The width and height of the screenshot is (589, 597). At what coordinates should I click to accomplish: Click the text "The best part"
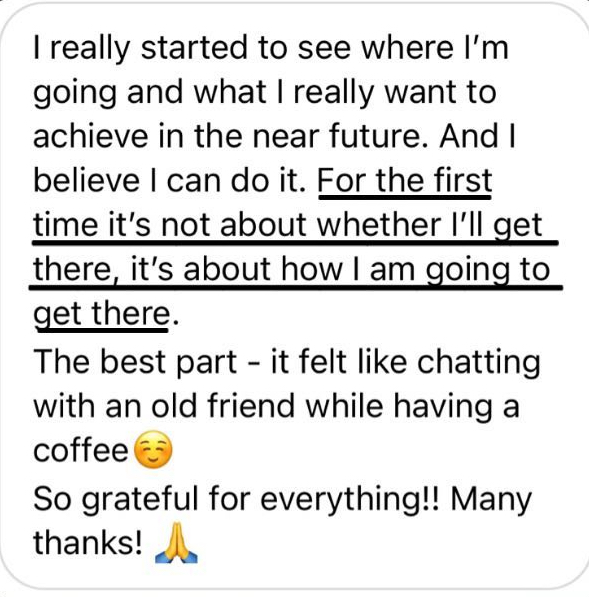pyautogui.click(x=135, y=361)
